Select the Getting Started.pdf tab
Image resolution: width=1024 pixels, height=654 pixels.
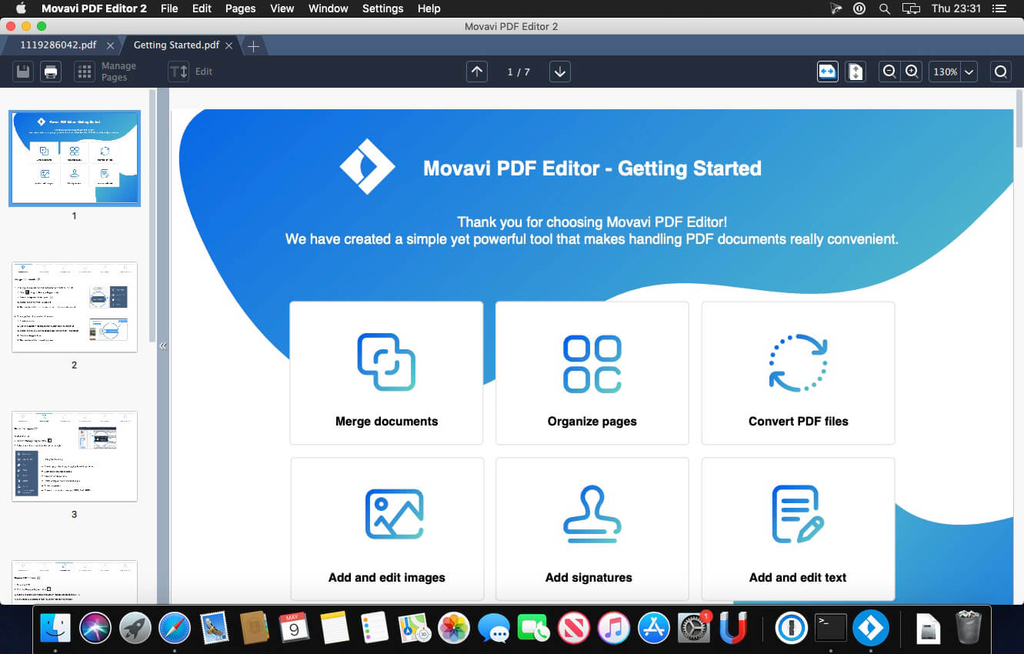(176, 45)
